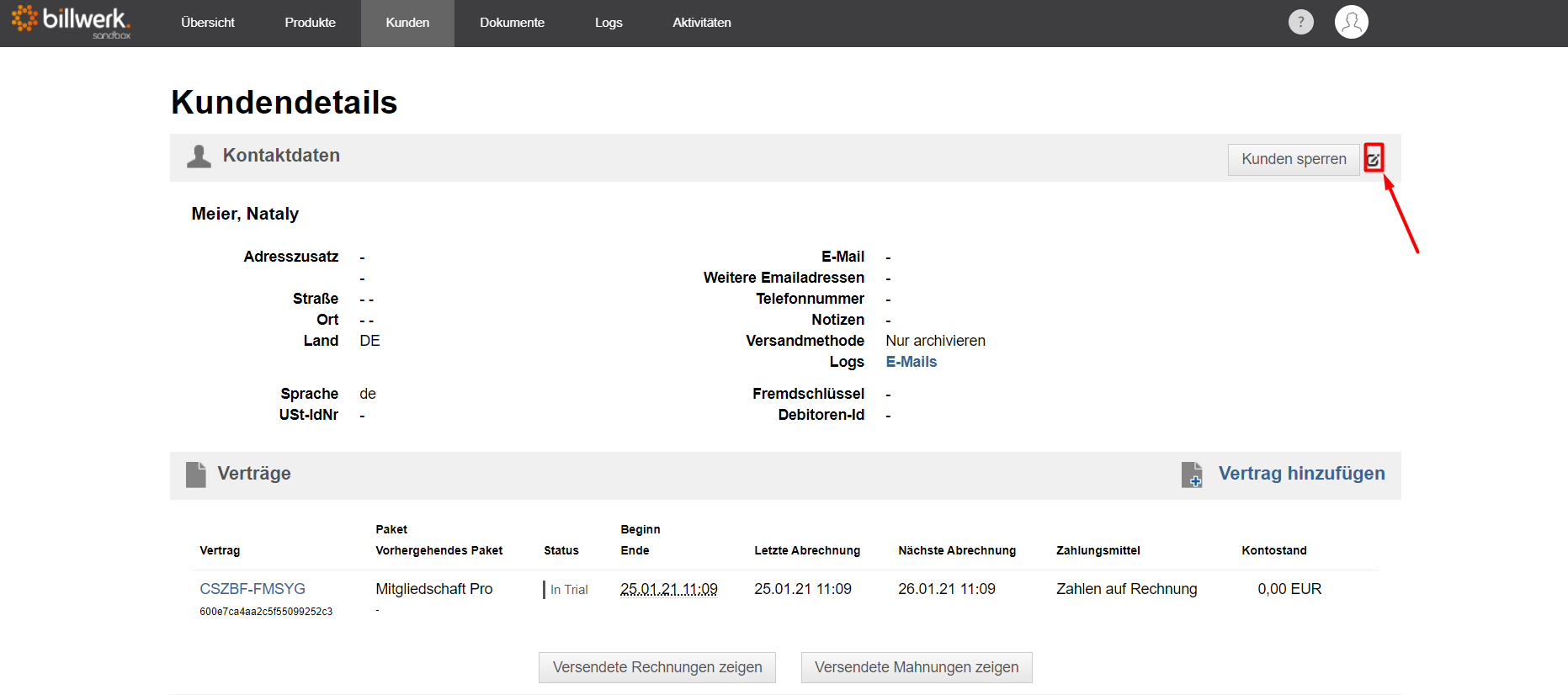This screenshot has height=695, width=1568.
Task: Go to the Produkte menu
Action: 310,23
